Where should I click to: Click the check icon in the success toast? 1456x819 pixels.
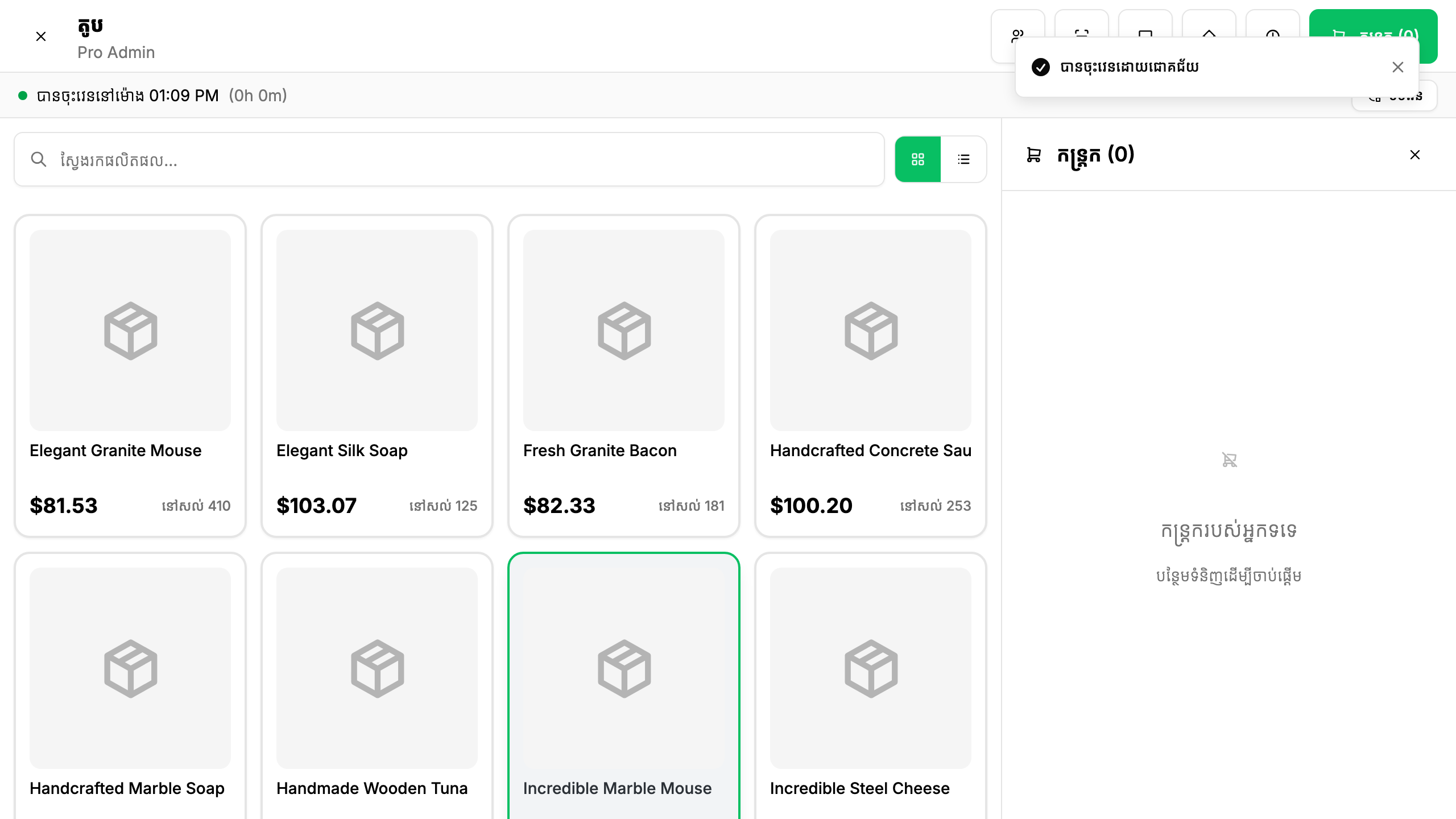(1041, 67)
